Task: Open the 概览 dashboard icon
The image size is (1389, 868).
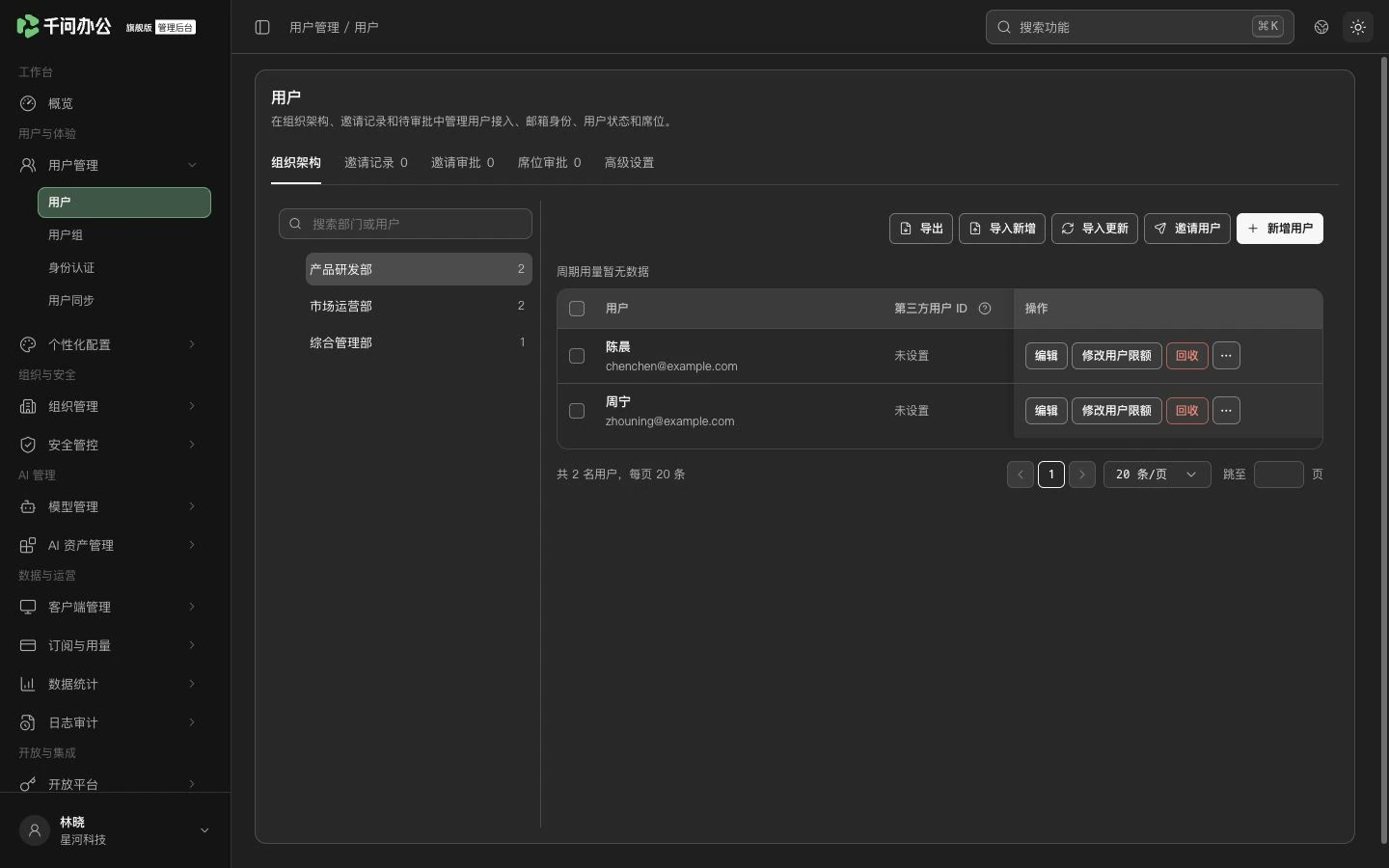Action: (x=28, y=103)
